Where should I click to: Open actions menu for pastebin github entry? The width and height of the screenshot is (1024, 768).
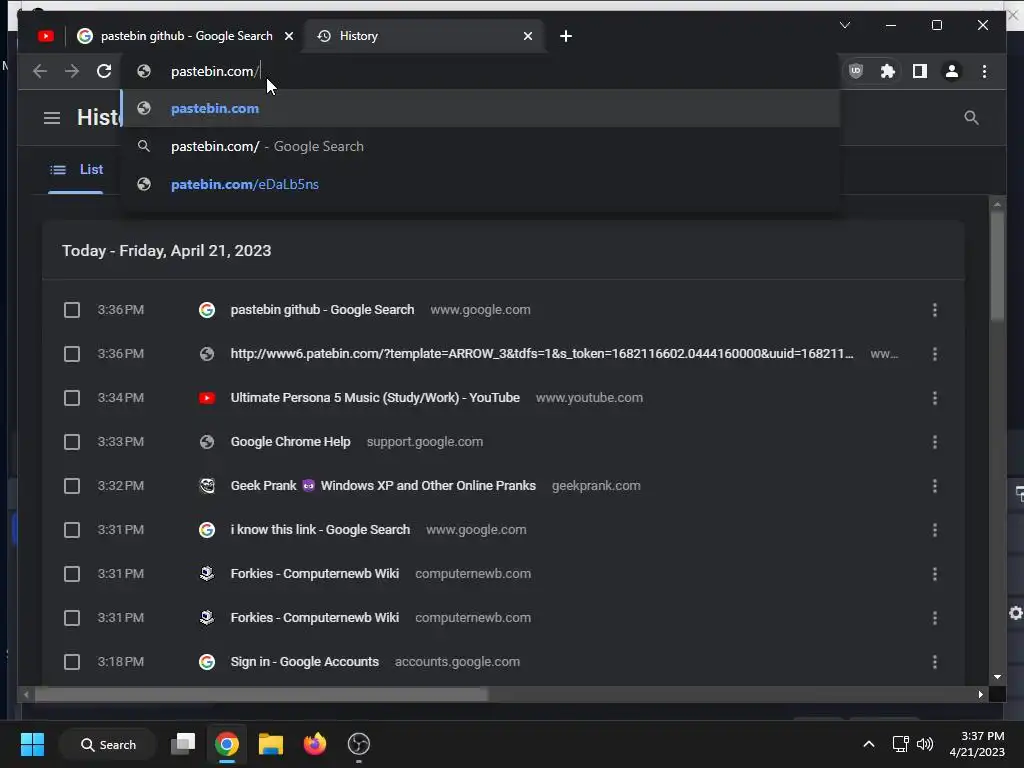(935, 310)
